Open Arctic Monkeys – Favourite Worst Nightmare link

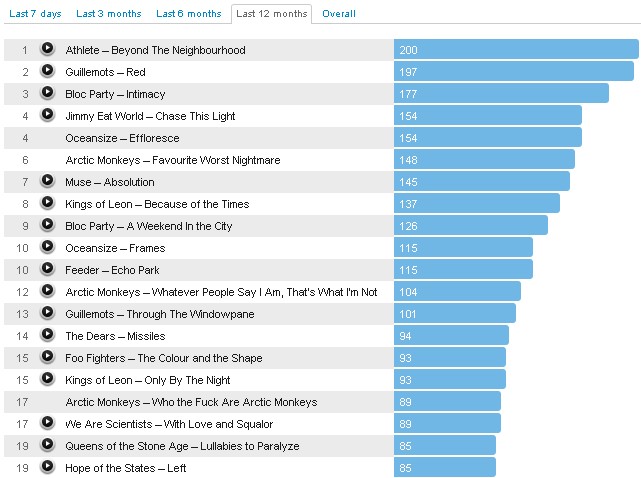click(173, 160)
